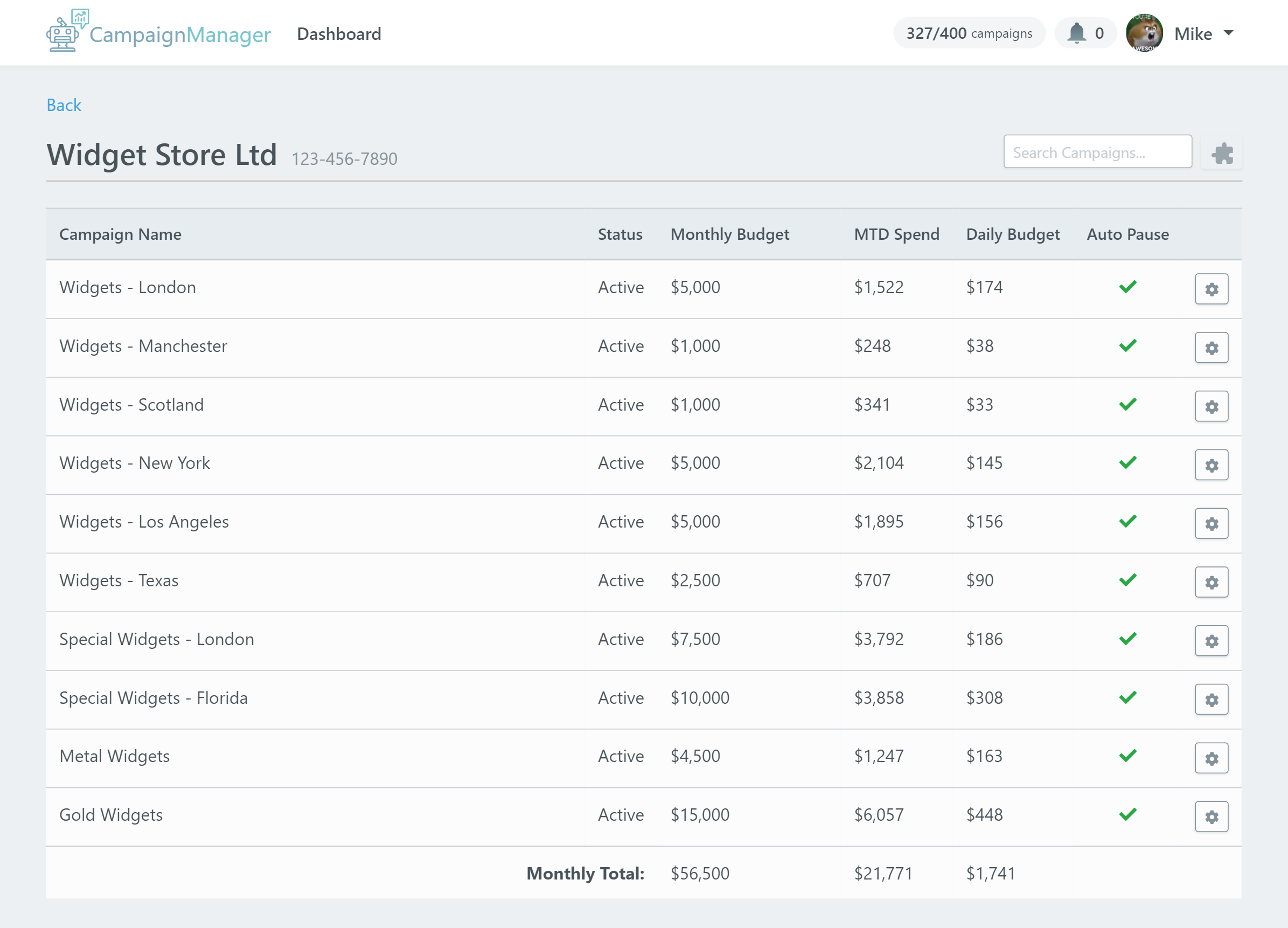Viewport: 1288px width, 928px height.
Task: Click the Daily Budget column header
Action: (x=1013, y=234)
